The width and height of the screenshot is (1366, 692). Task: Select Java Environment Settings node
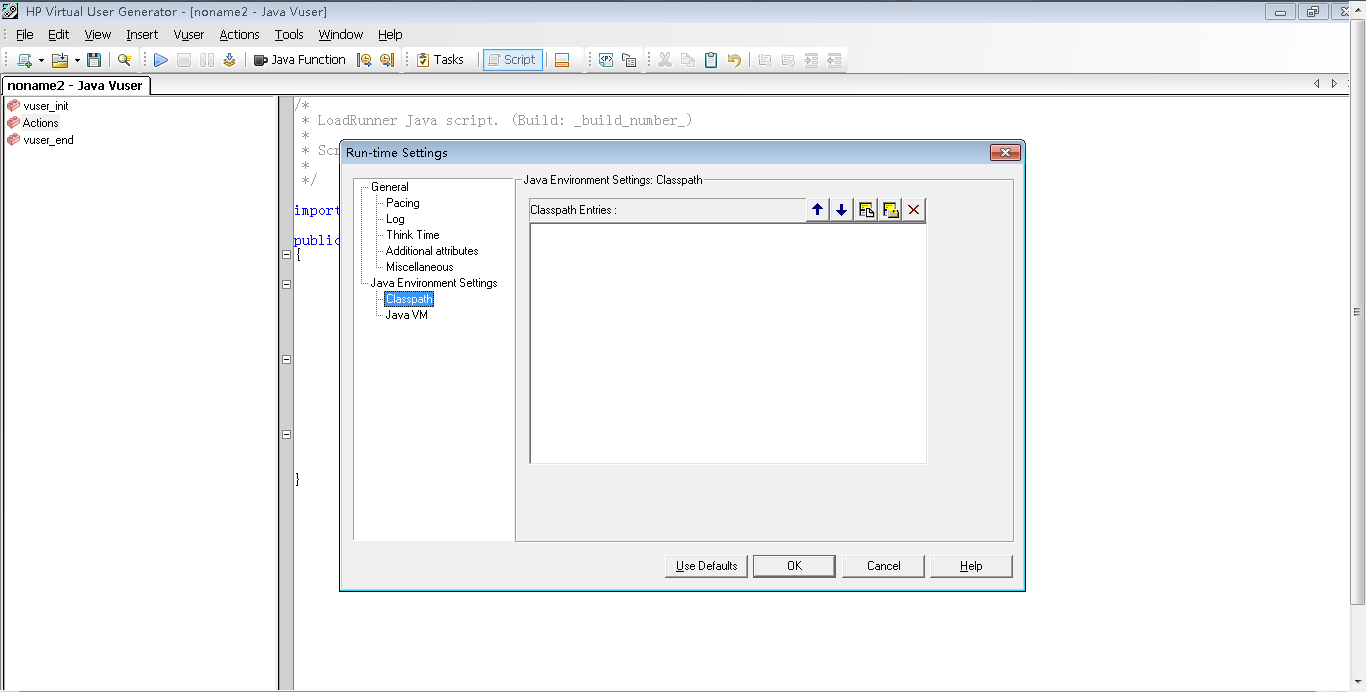(434, 283)
